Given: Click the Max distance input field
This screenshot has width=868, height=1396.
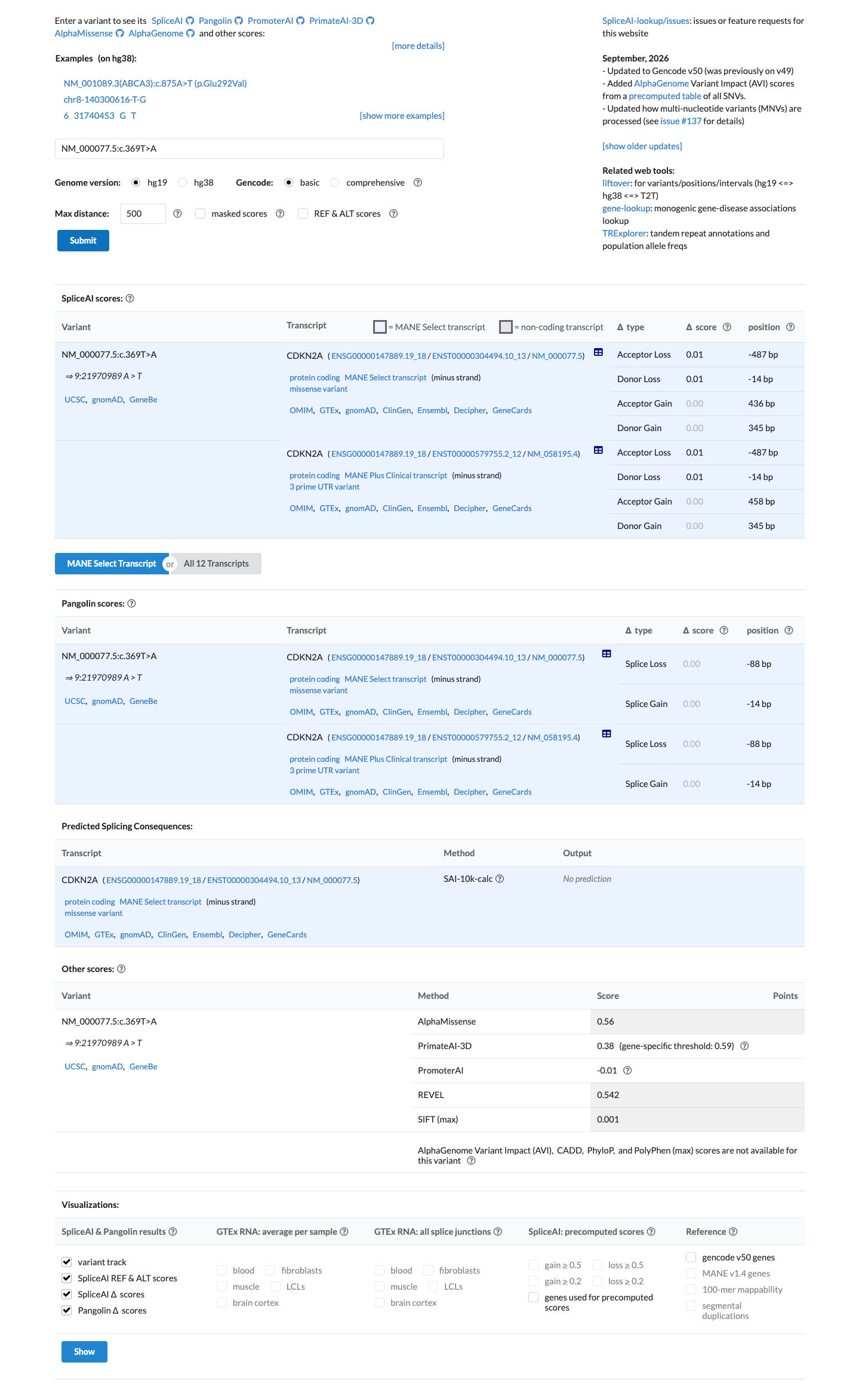Looking at the screenshot, I should pyautogui.click(x=143, y=214).
